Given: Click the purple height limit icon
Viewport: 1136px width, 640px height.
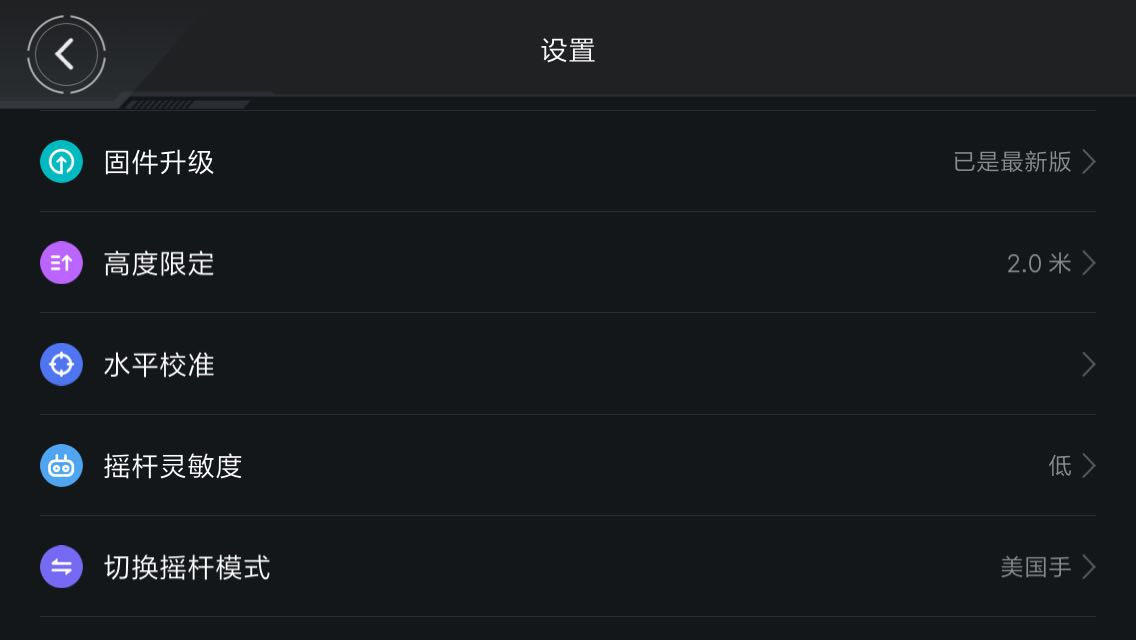Looking at the screenshot, I should pyautogui.click(x=61, y=263).
